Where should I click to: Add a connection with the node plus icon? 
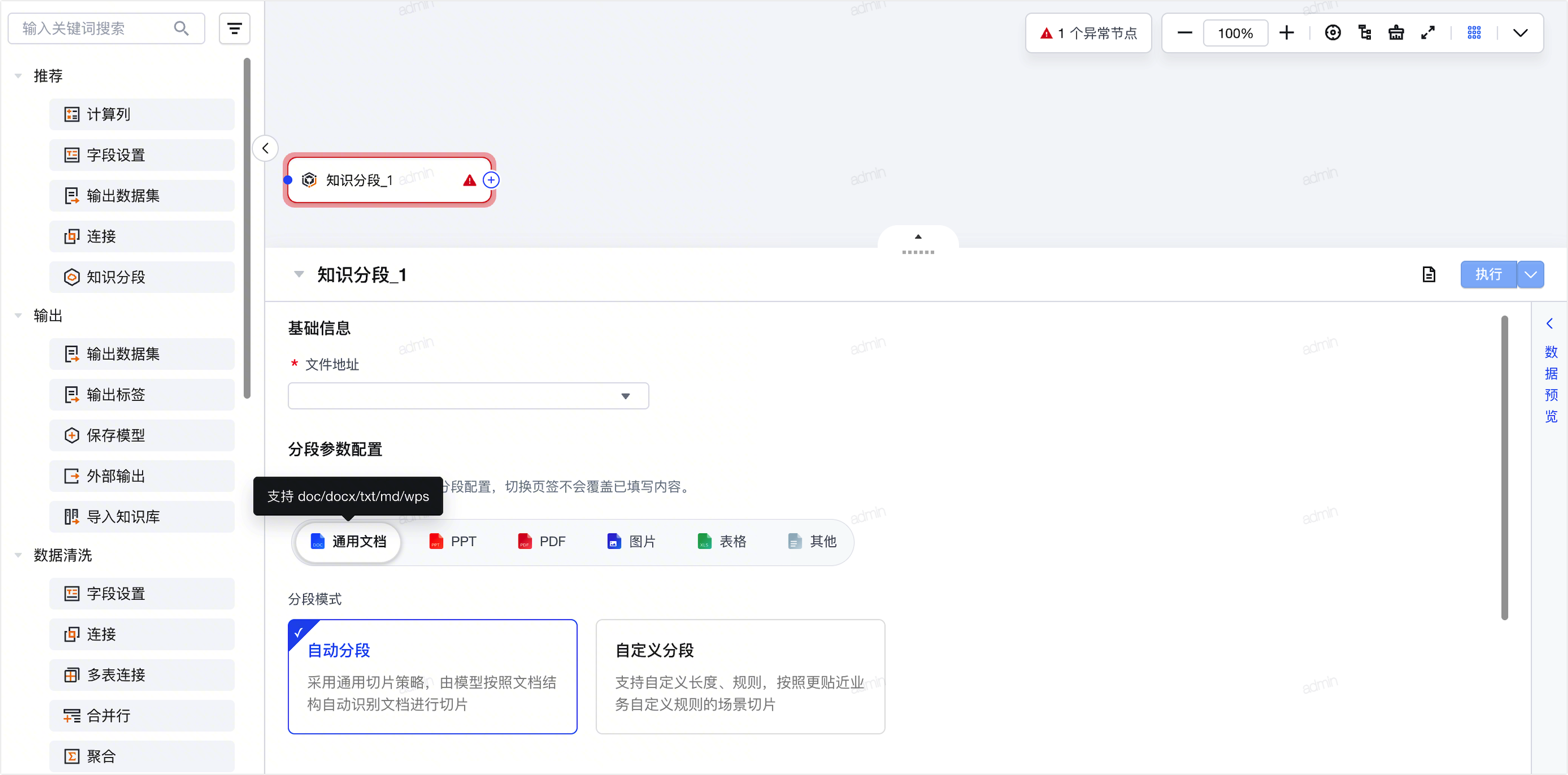491,180
